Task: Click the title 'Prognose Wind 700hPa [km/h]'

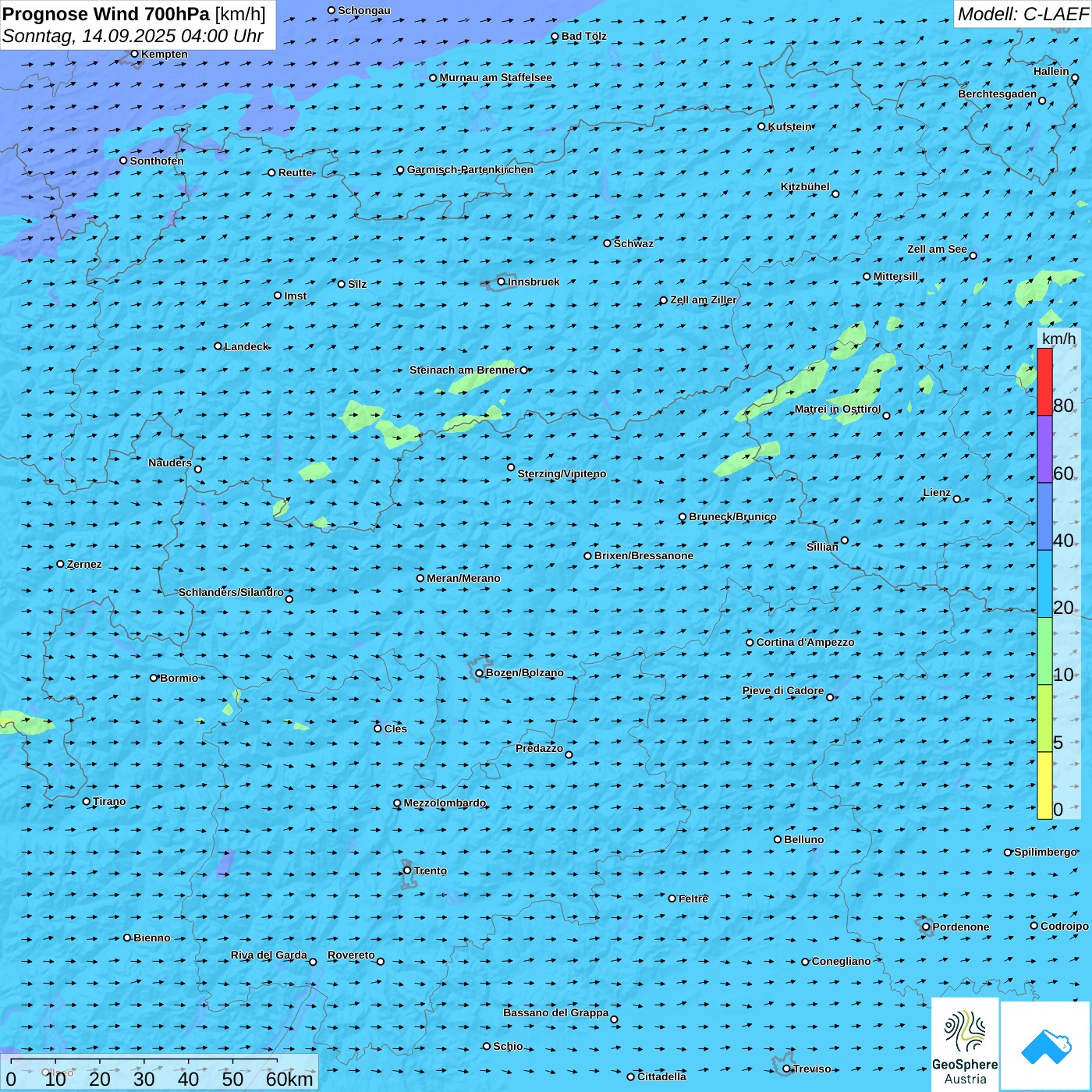Action: coord(134,14)
